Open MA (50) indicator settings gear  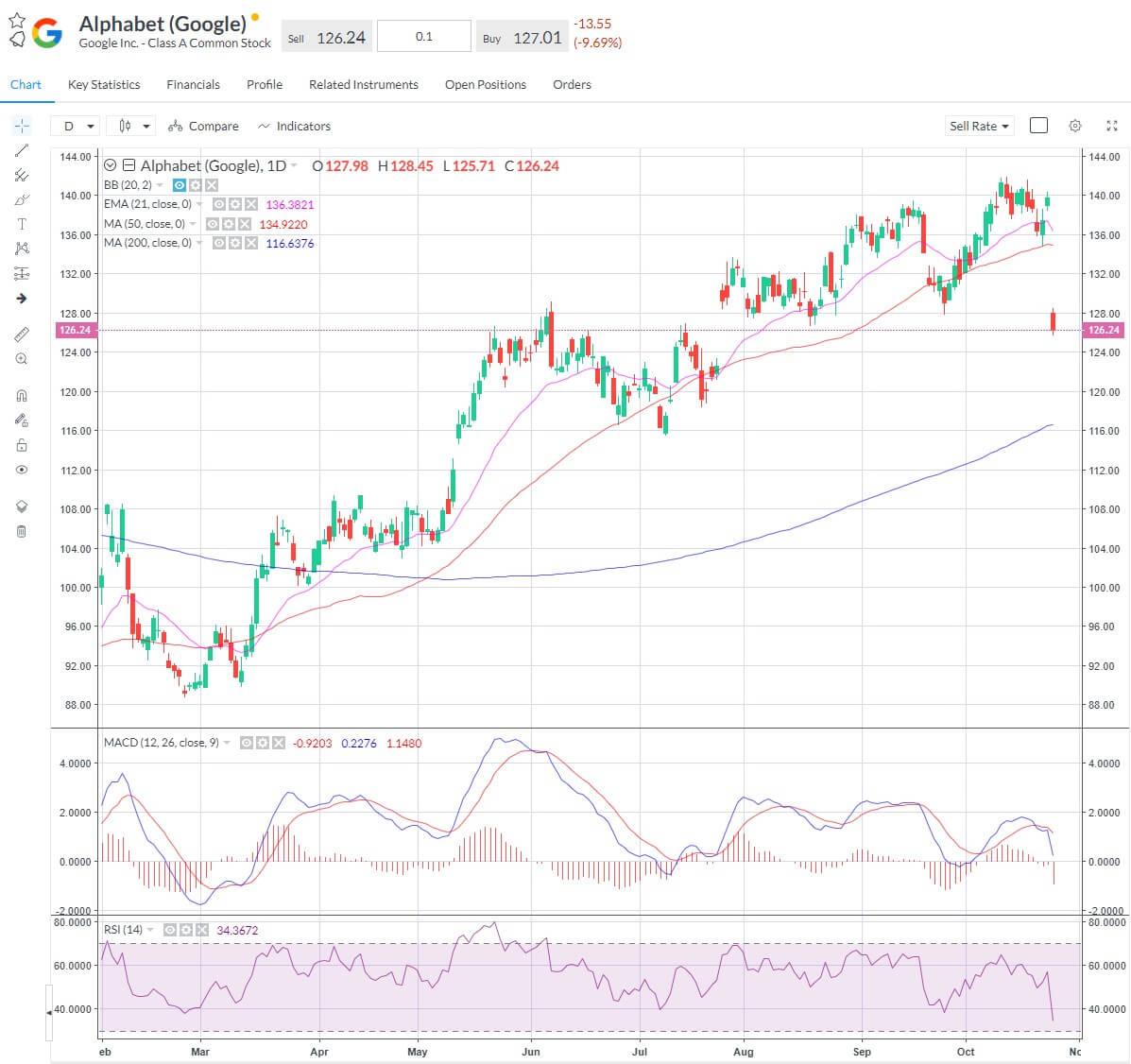click(x=229, y=224)
